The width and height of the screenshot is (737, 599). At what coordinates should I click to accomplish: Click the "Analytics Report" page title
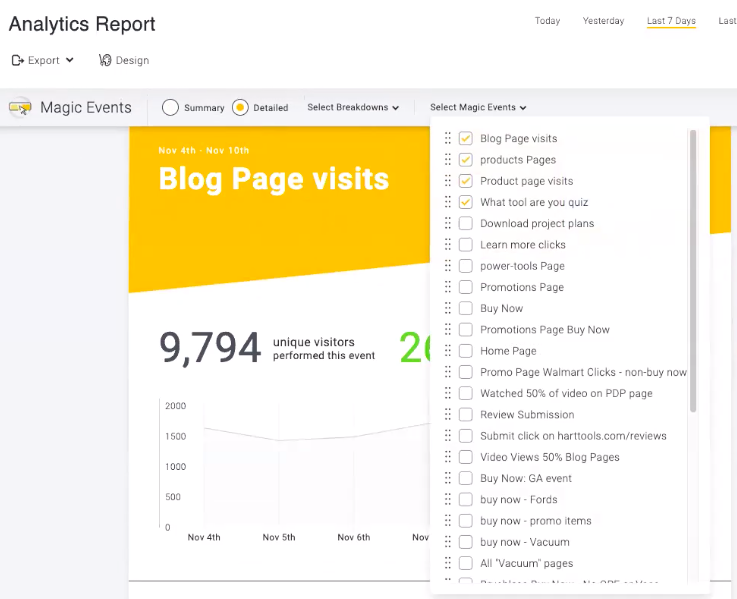(x=82, y=24)
